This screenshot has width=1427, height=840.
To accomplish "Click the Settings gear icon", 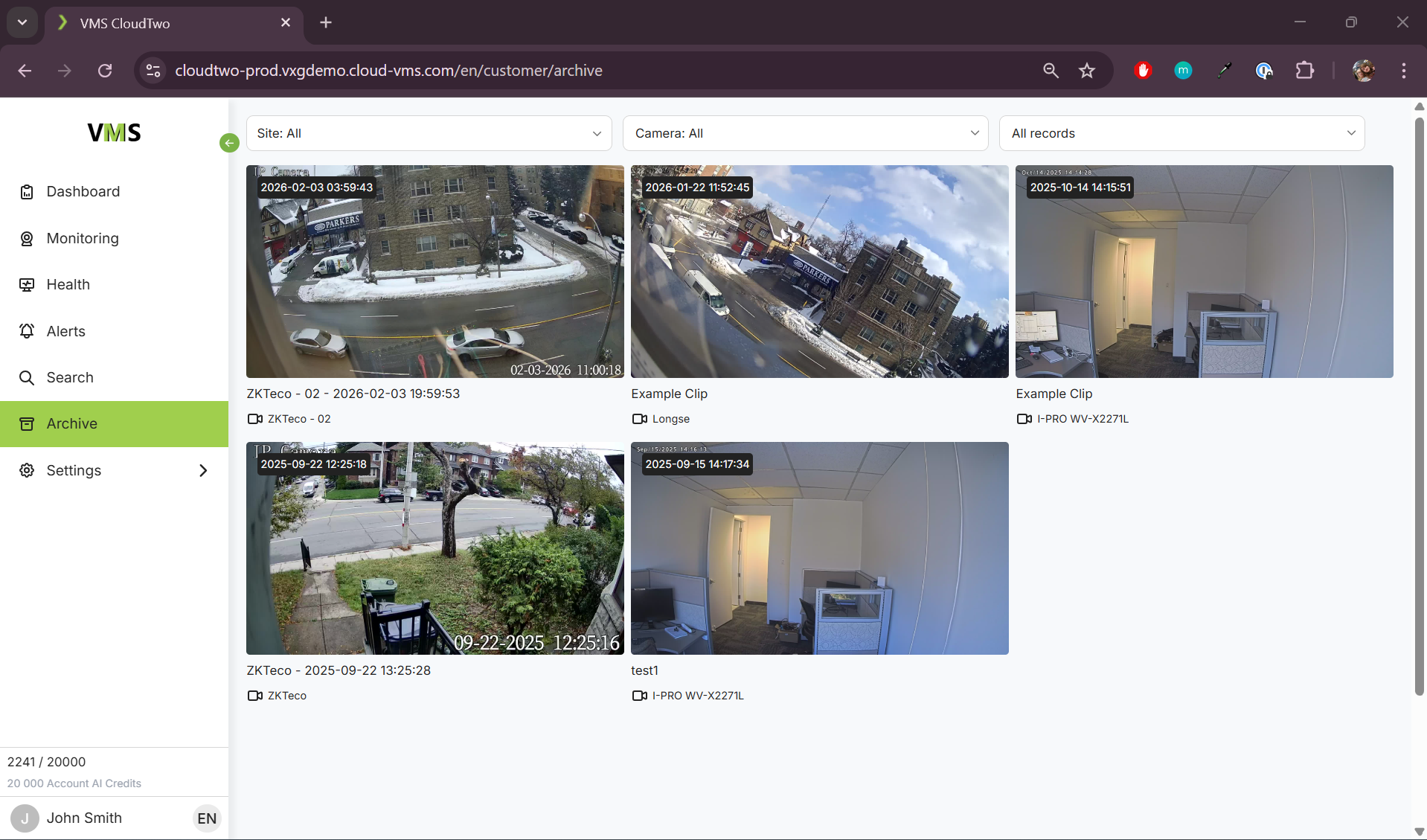I will pos(27,470).
